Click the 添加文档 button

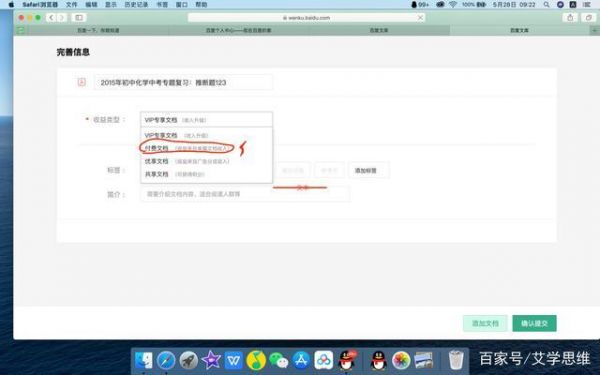click(485, 323)
